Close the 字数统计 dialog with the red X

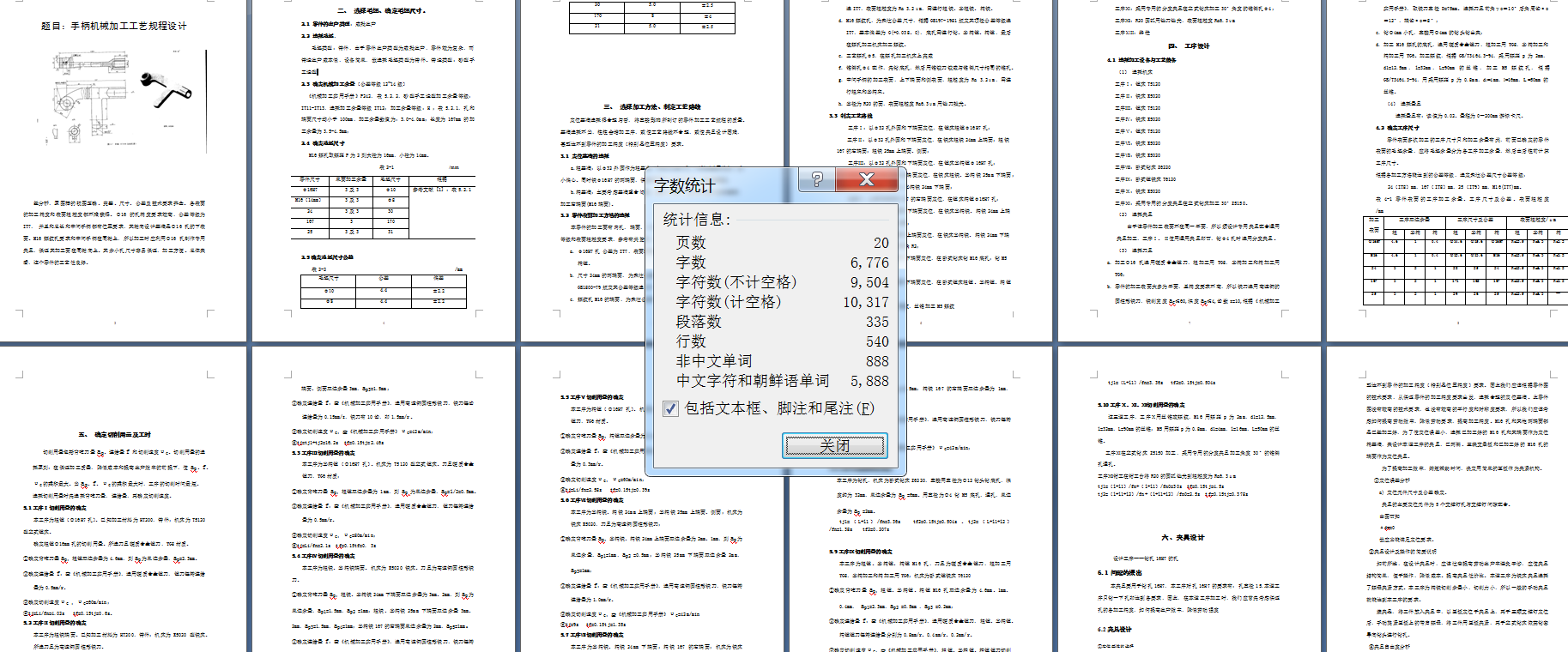(867, 179)
